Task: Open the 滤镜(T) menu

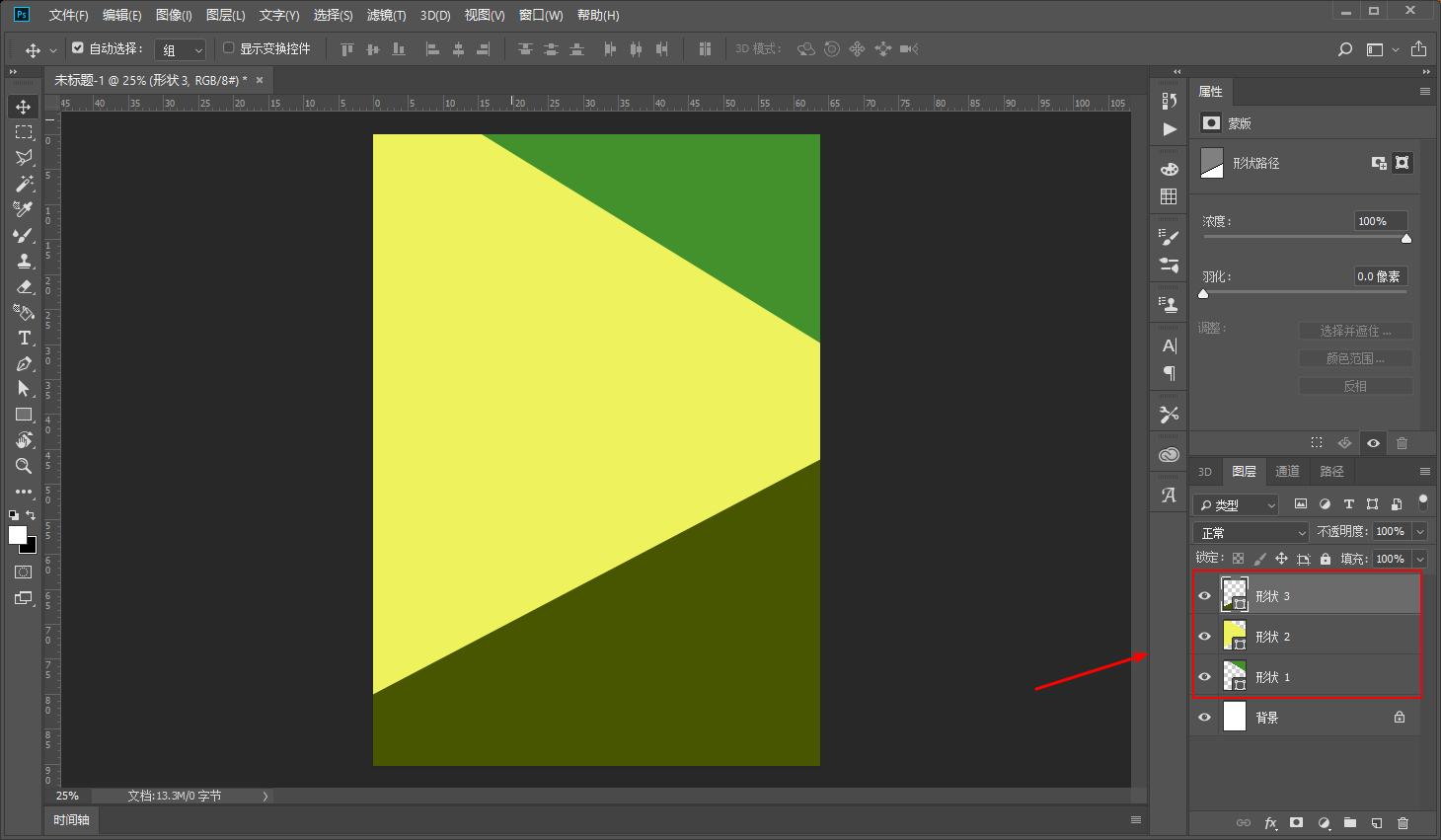Action: (x=386, y=15)
